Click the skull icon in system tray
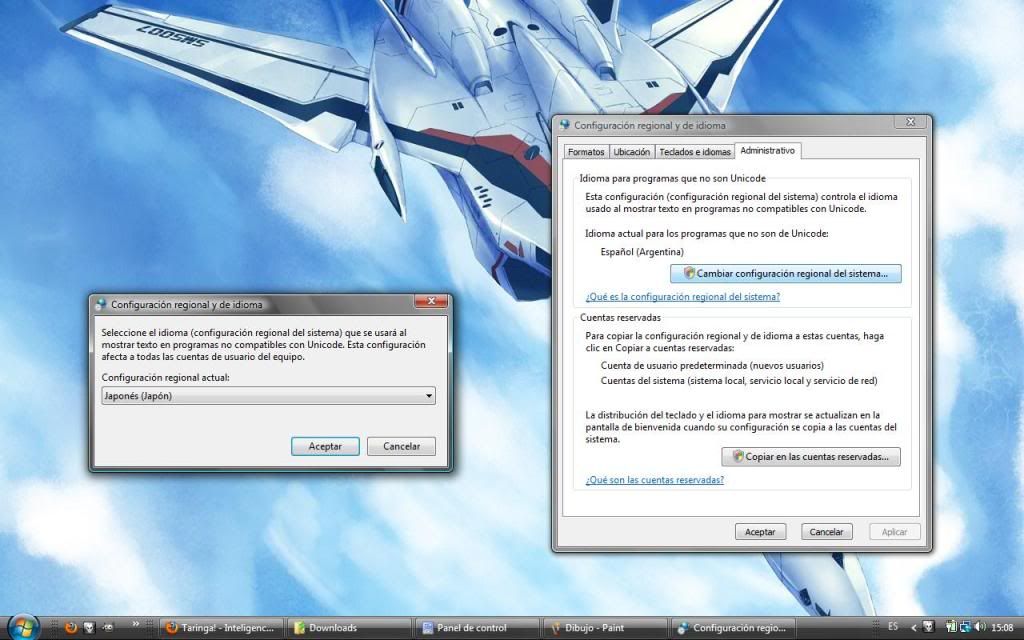The image size is (1024, 640). tap(928, 627)
